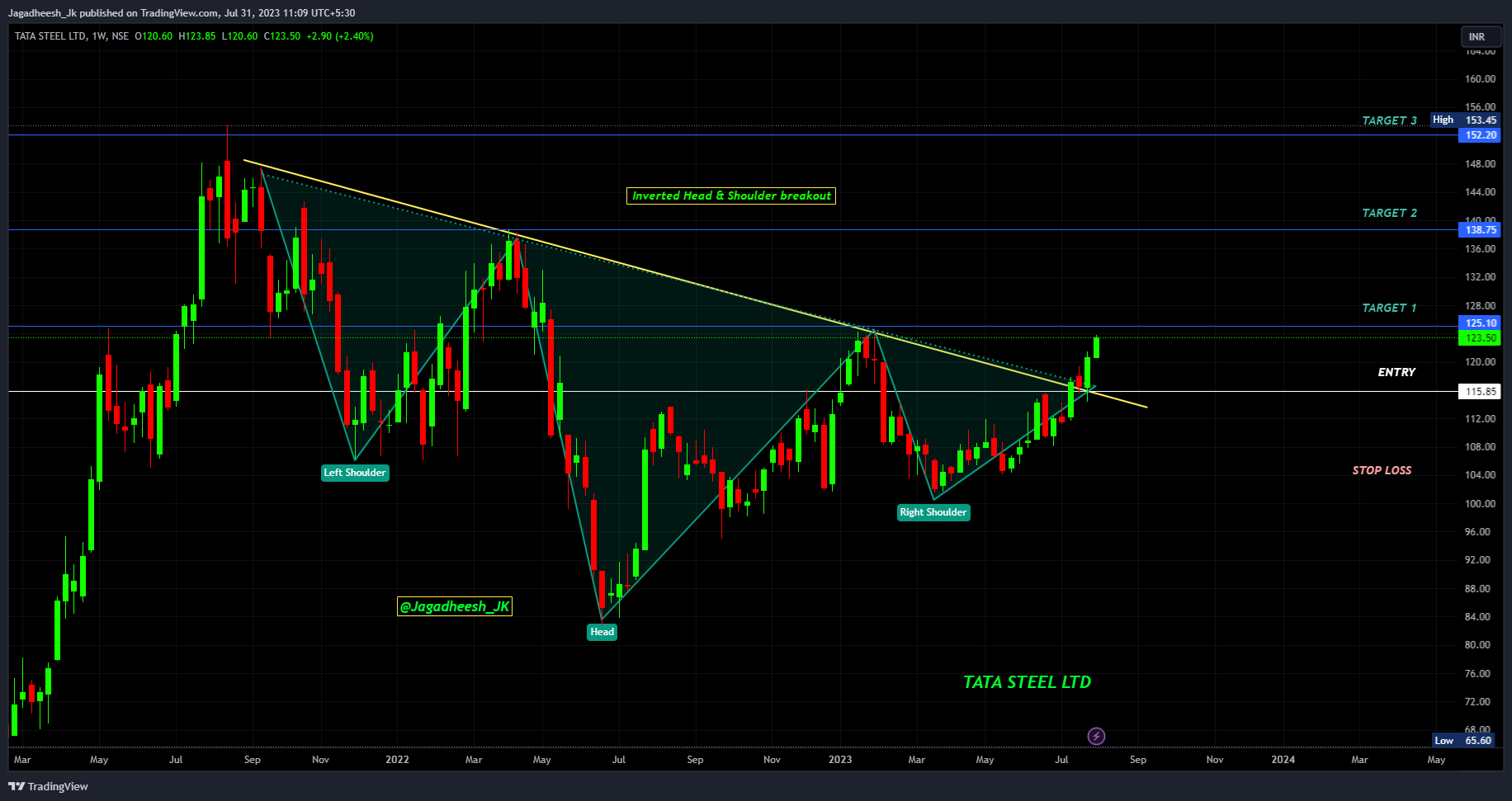Click the +2.90 (+2.40%) change value

click(340, 36)
